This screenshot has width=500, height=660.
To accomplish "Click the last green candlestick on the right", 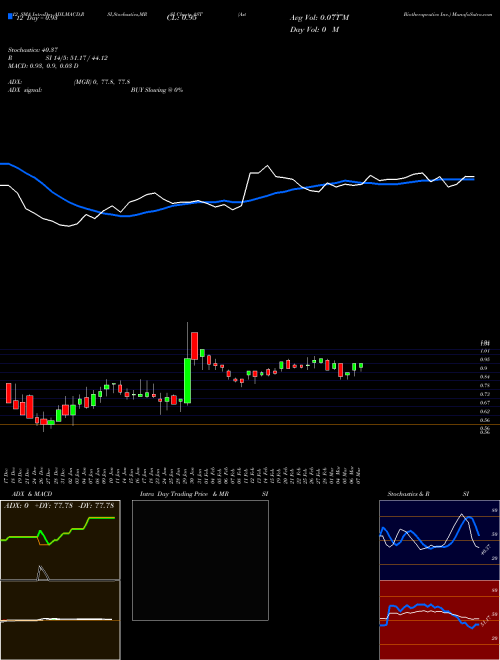I will [x=361, y=366].
